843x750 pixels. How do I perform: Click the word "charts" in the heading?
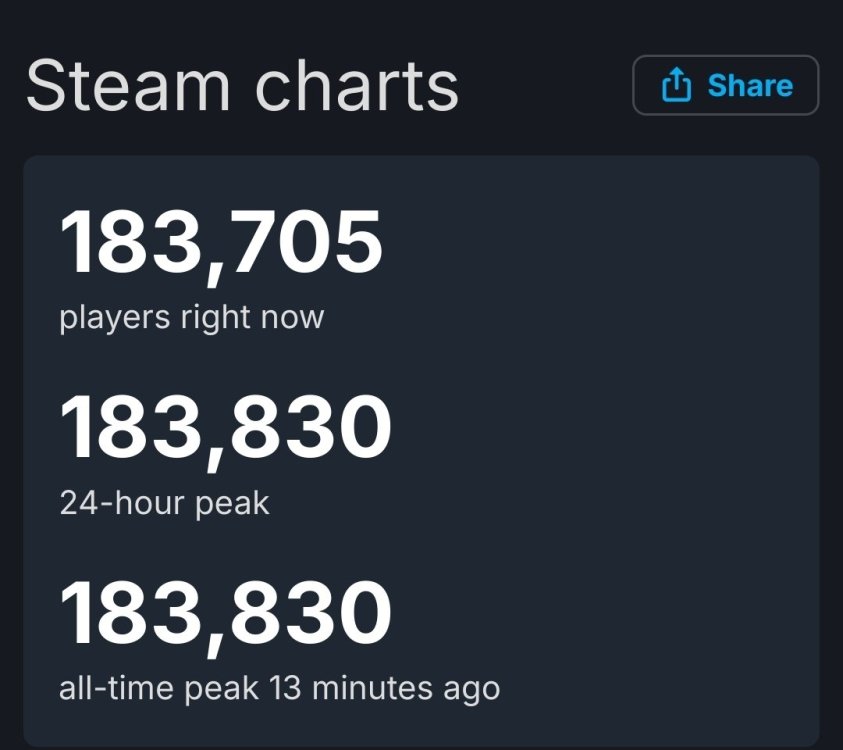pyautogui.click(x=346, y=86)
